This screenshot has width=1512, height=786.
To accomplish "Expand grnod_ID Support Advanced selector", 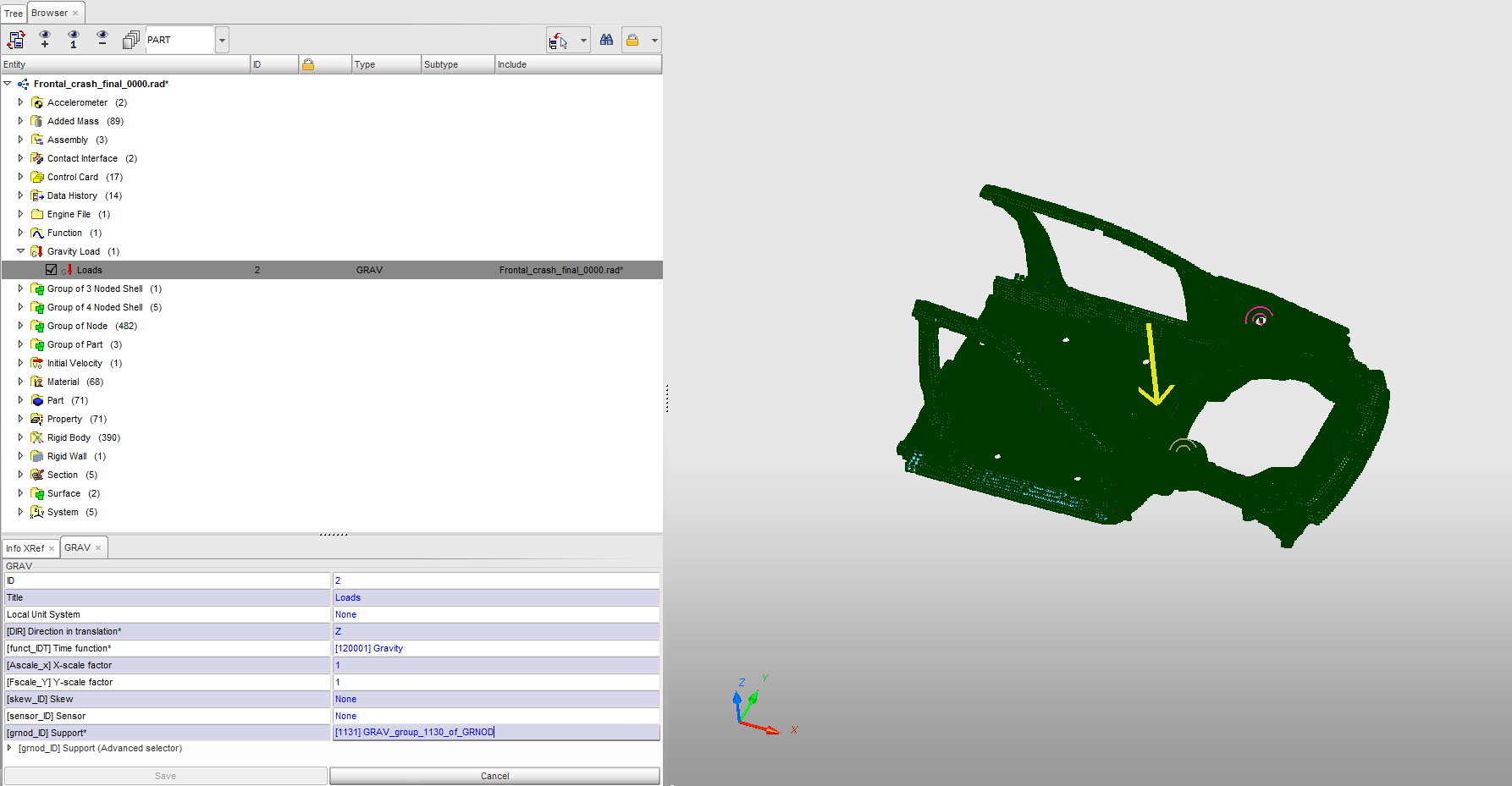I will [x=8, y=748].
